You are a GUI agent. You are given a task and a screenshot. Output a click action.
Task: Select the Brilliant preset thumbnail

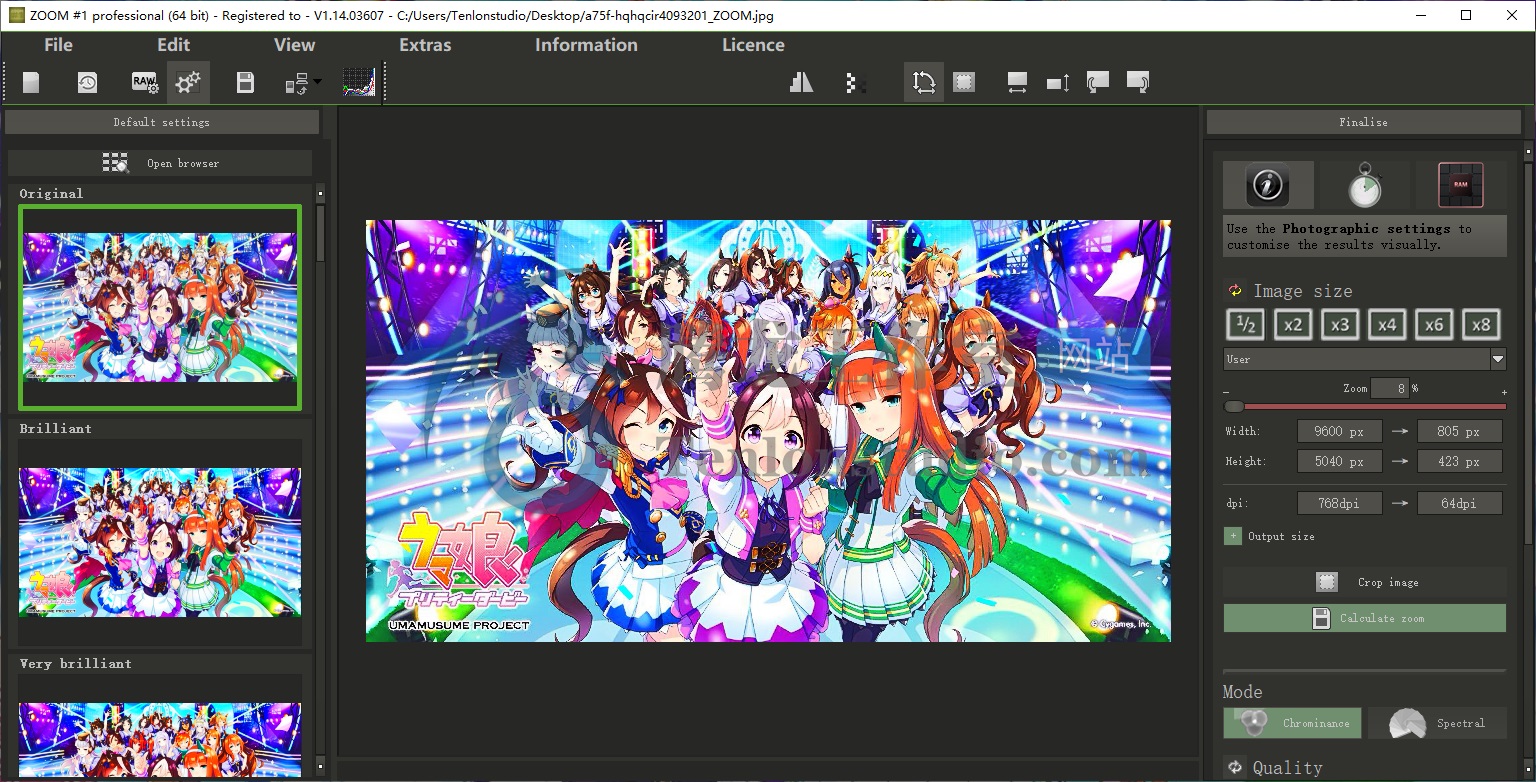click(x=160, y=542)
